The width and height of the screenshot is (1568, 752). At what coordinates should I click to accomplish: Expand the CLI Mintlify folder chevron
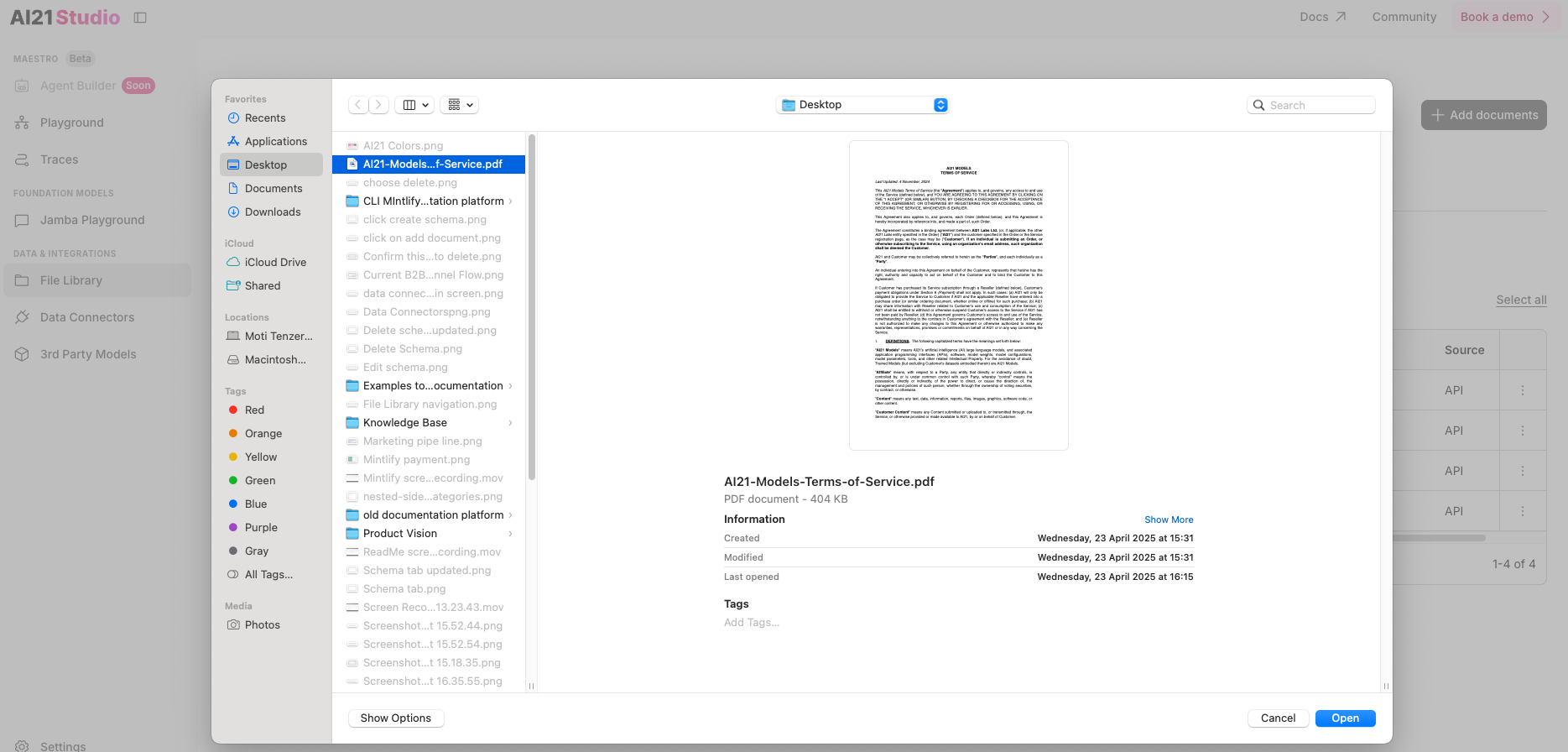point(510,201)
